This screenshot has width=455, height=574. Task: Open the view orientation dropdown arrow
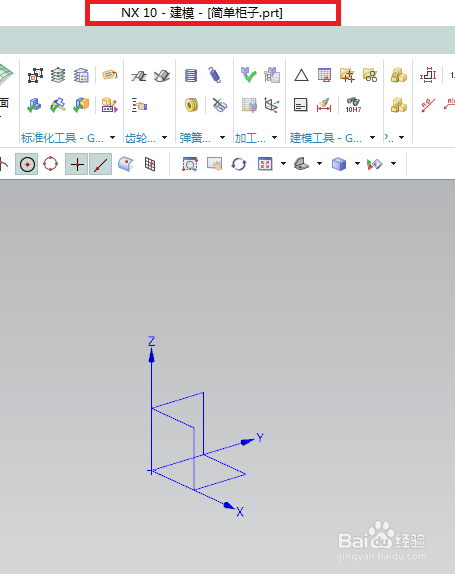(x=319, y=164)
